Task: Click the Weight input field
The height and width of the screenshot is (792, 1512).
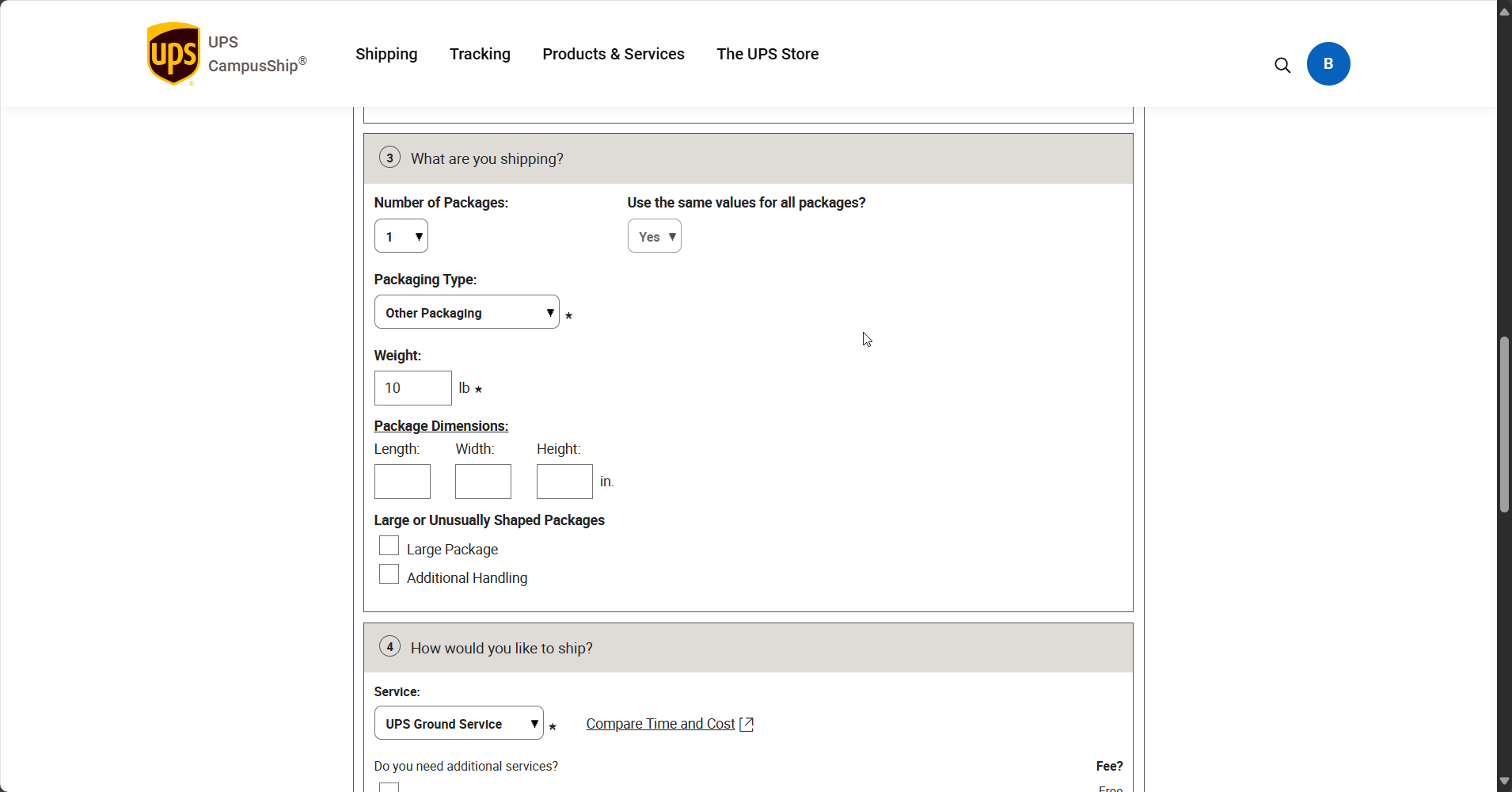Action: (x=412, y=388)
